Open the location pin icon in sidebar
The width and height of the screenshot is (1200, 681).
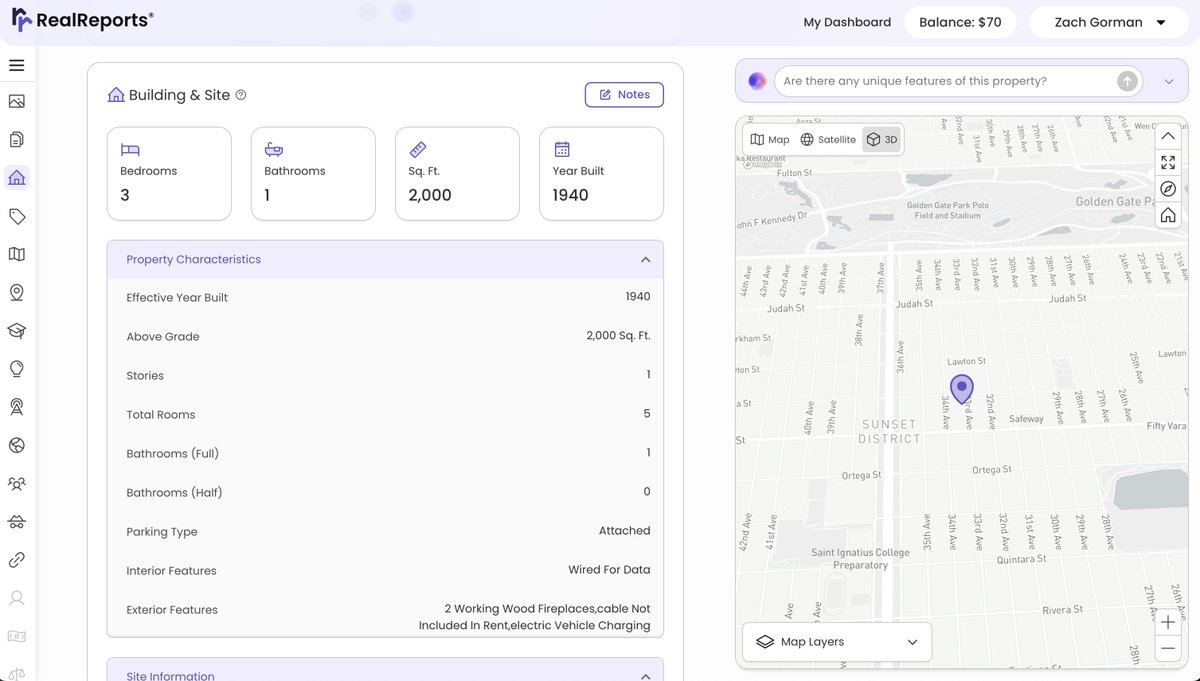pos(16,292)
